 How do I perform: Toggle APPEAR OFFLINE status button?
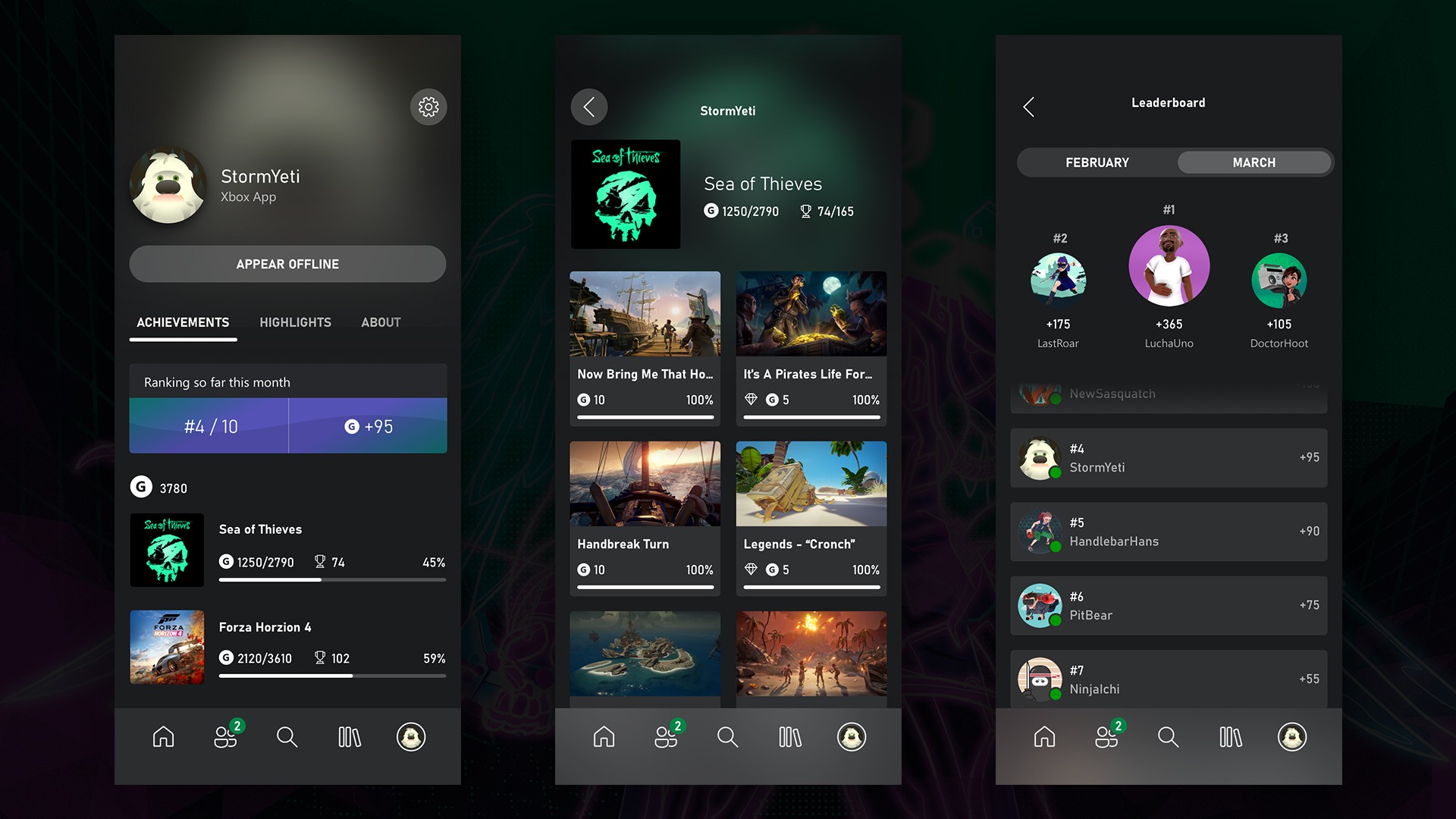click(287, 263)
